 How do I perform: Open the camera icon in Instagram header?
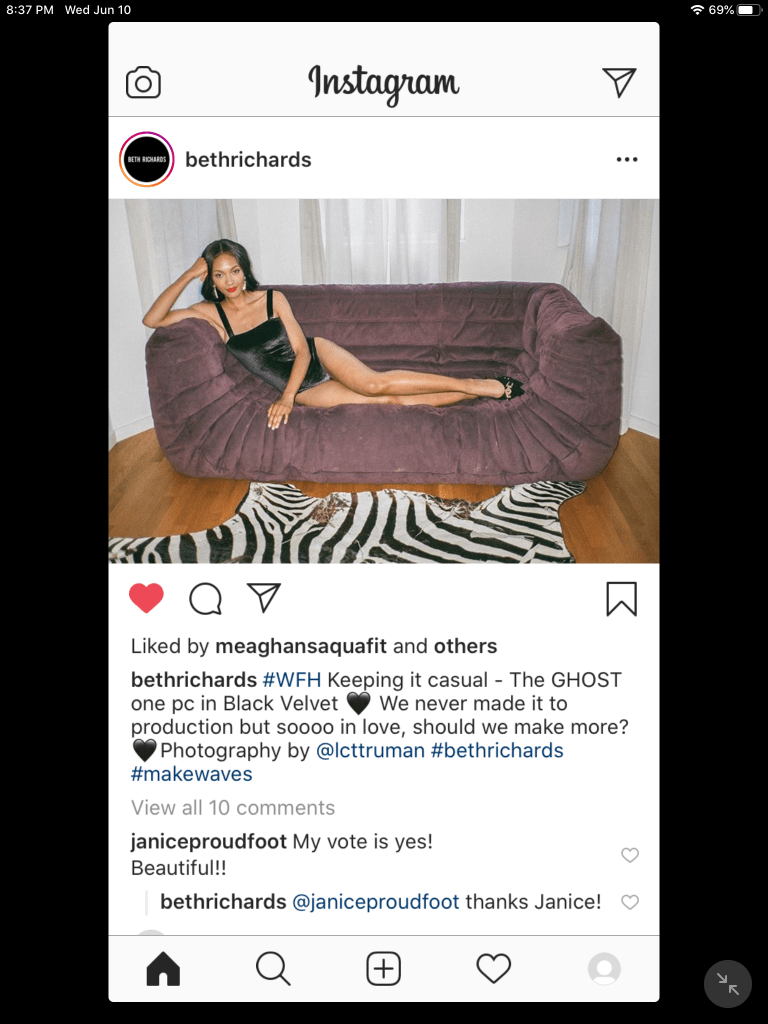point(143,82)
